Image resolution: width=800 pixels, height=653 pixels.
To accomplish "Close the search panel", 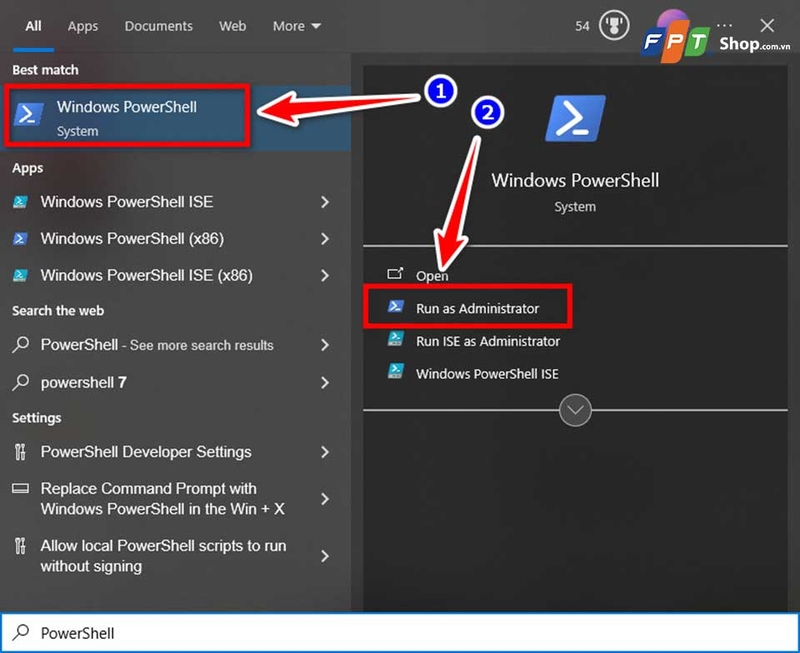I will pos(767,26).
